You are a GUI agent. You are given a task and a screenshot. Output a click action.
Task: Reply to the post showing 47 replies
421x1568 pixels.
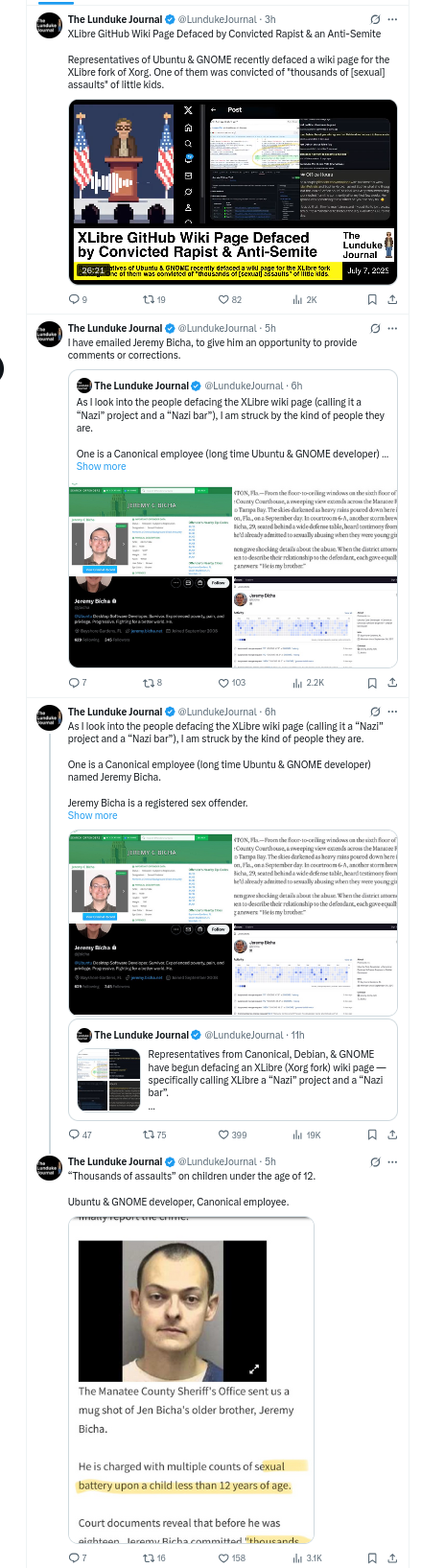coord(81,1135)
